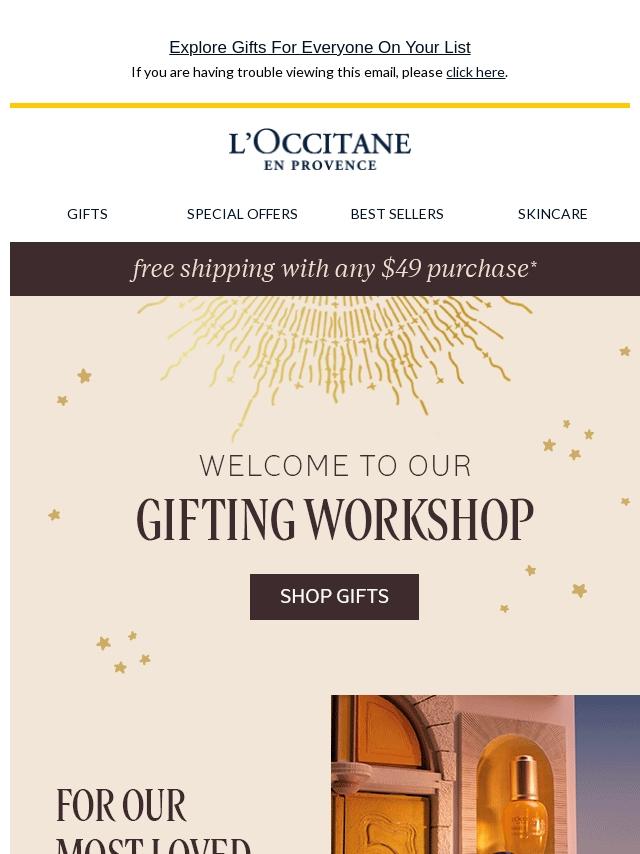Open Explore Gifts For Everyone link

coord(320,48)
